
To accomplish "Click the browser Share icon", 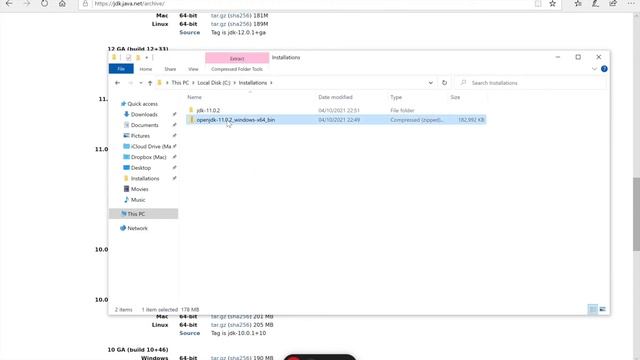I will (x=613, y=4).
